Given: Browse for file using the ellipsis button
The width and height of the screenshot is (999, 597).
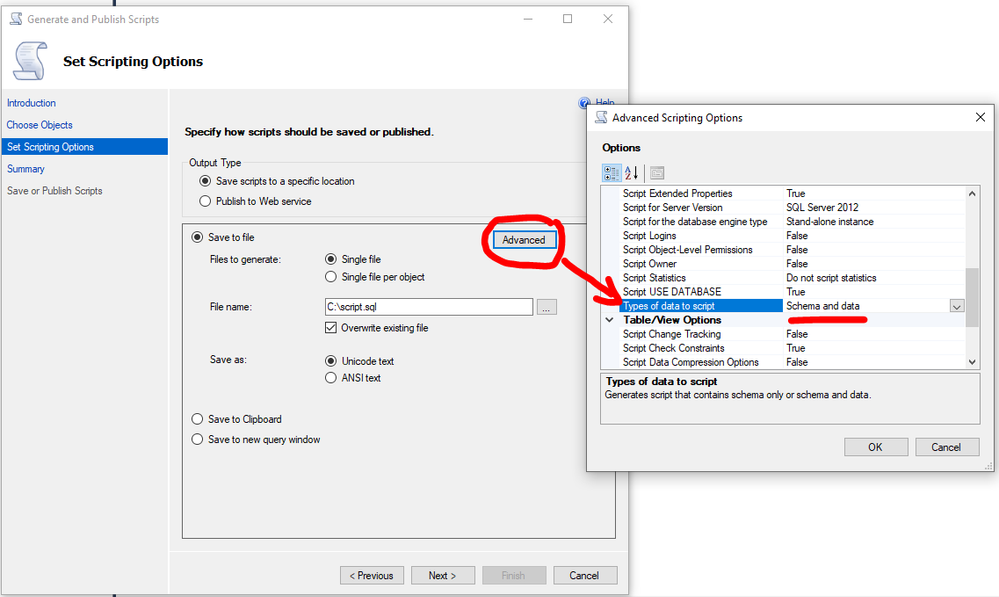Looking at the screenshot, I should tap(547, 307).
